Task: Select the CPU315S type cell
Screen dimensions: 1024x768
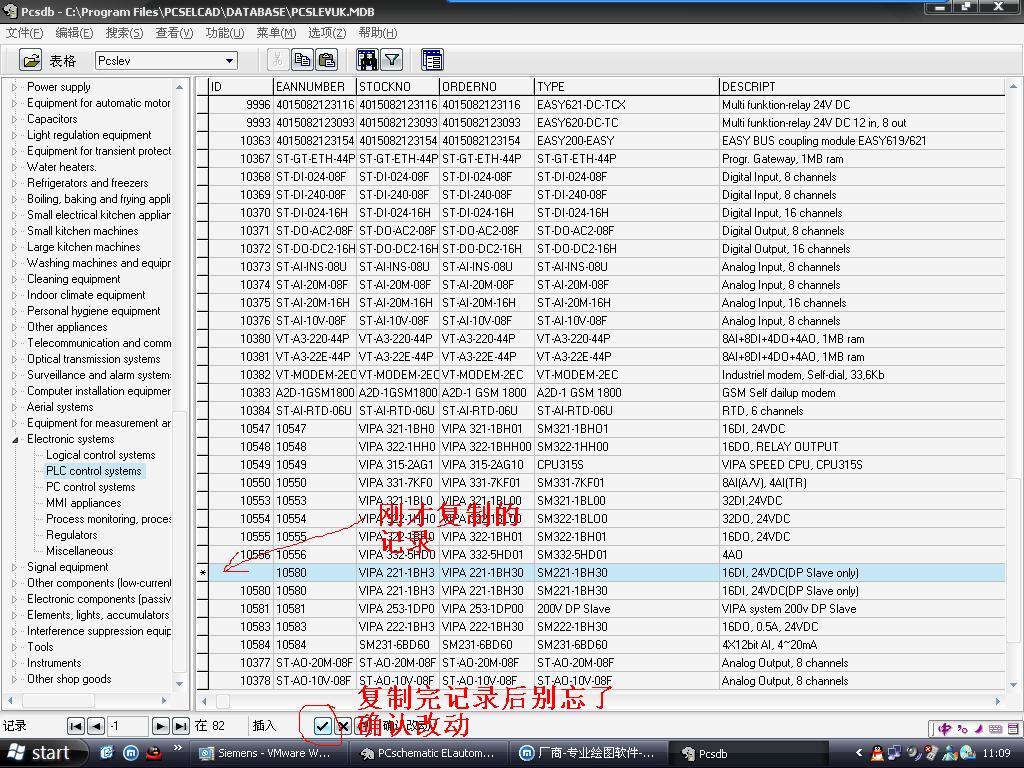Action: pos(626,465)
